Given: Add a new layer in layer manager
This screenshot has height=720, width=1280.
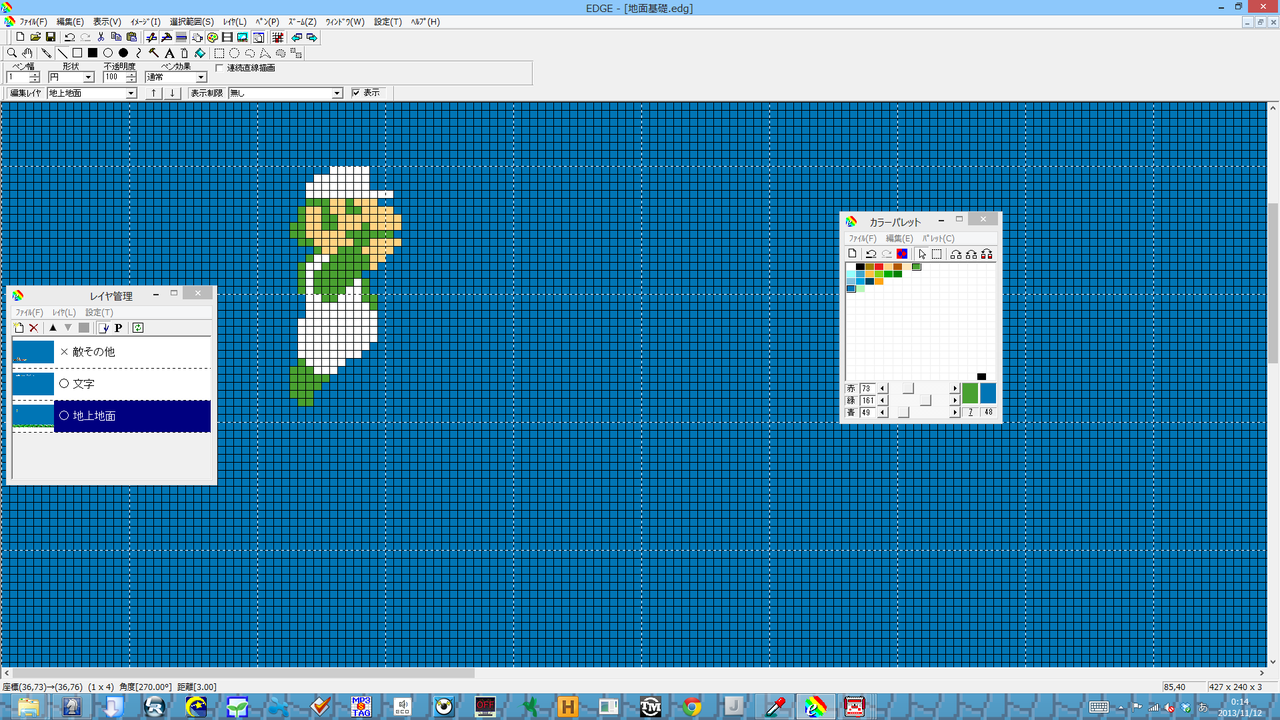Looking at the screenshot, I should [19, 328].
